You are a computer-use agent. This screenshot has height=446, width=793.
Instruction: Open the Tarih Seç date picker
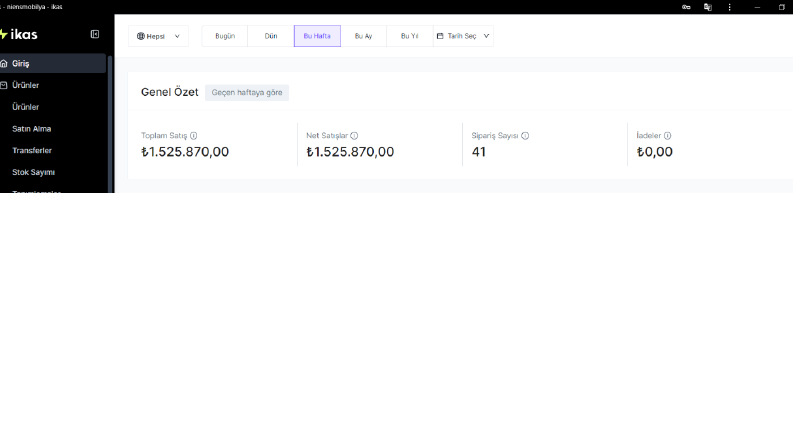463,36
